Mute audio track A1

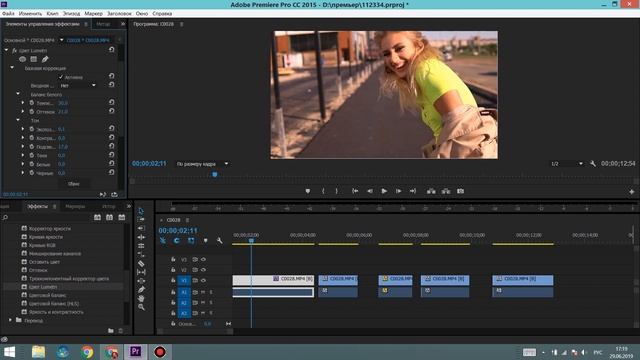pos(203,292)
